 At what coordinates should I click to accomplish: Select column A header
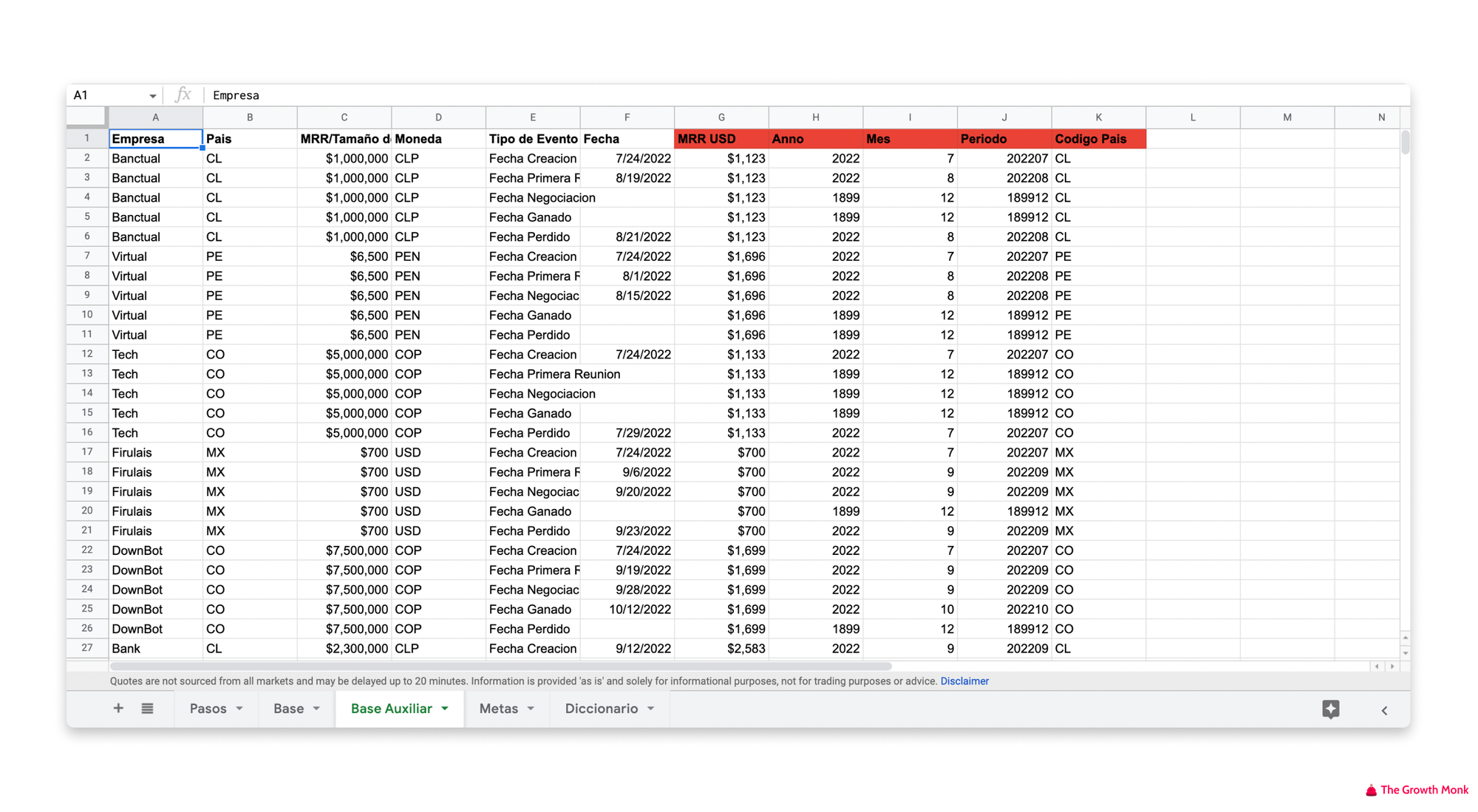point(155,117)
